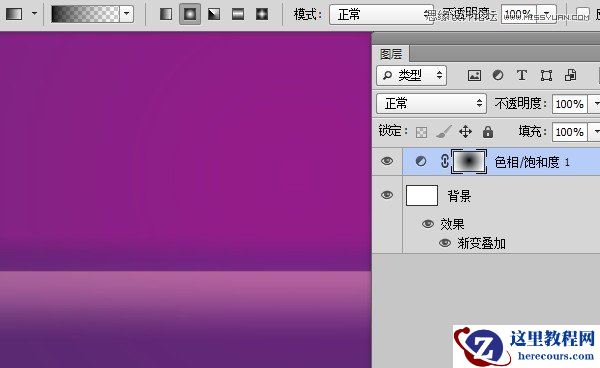Filter layers by type layers icon
Screen dimensions: 600x368
(x=522, y=75)
